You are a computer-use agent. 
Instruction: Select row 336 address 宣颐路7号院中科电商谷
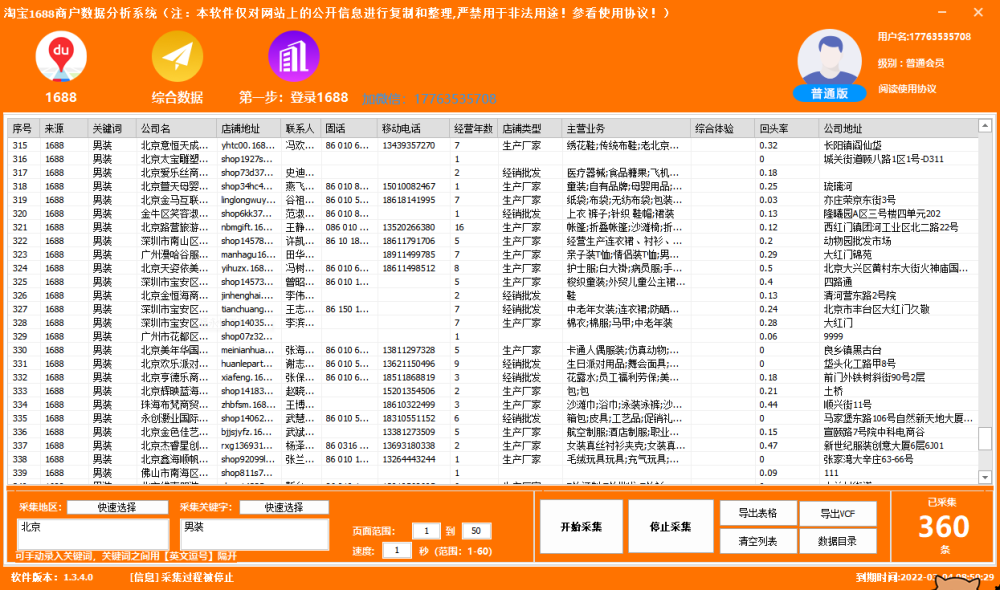874,432
